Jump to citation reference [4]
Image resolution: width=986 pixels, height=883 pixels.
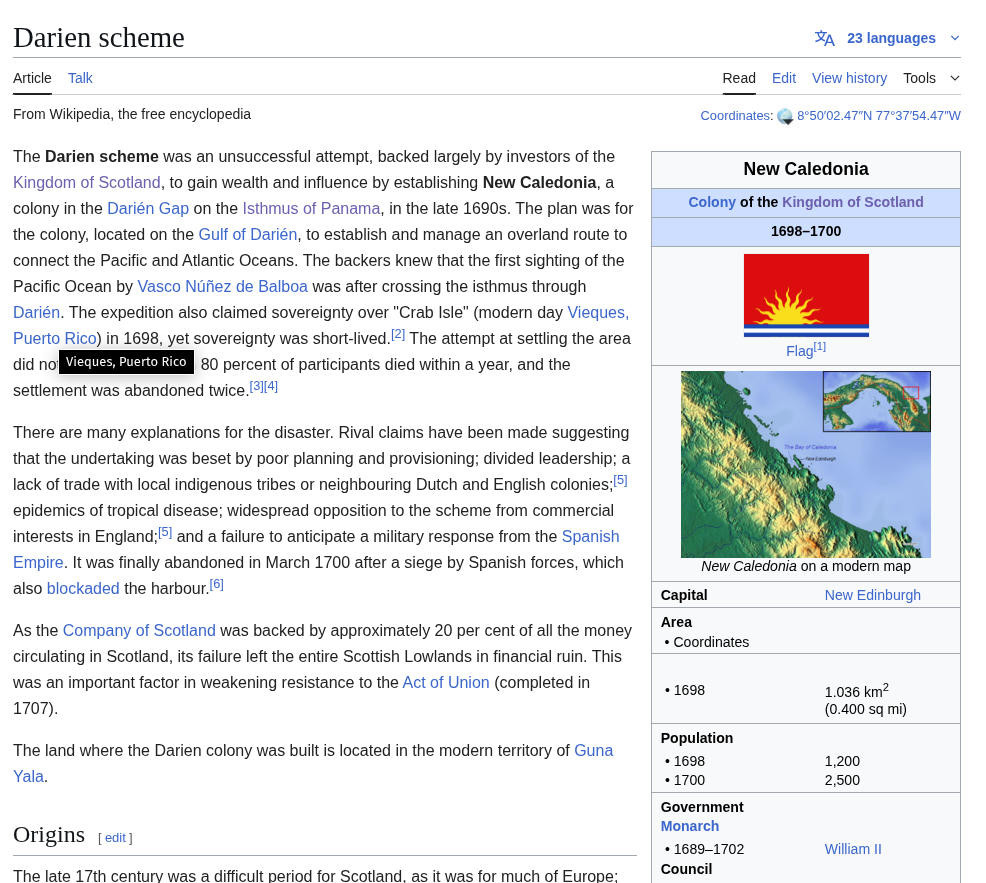point(271,386)
